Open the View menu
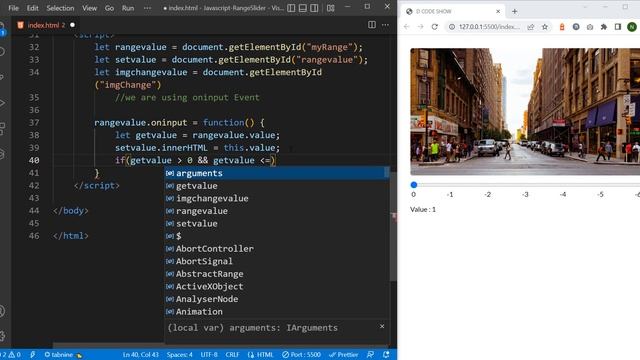 pos(89,8)
